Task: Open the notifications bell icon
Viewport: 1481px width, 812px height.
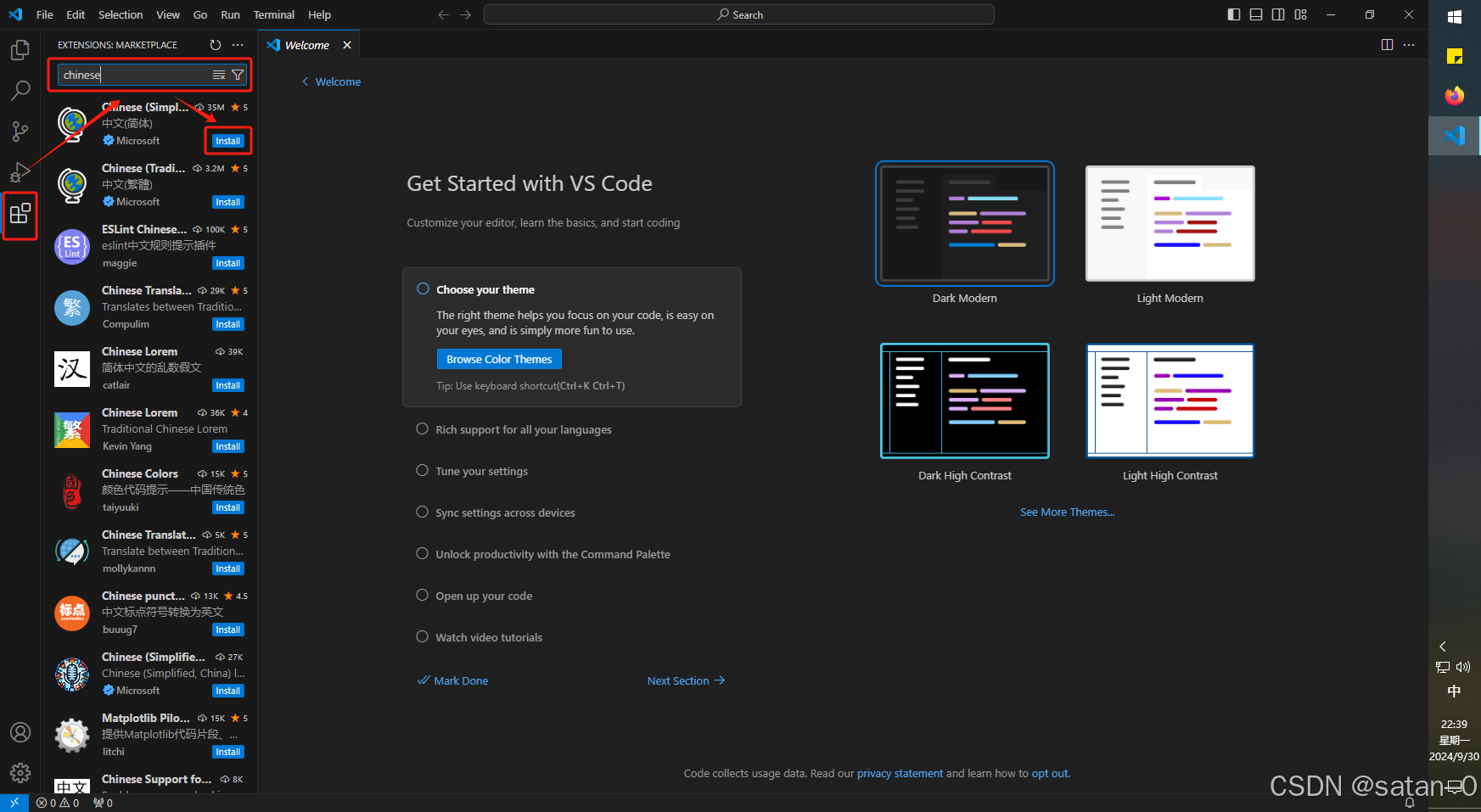Action: (x=1410, y=803)
